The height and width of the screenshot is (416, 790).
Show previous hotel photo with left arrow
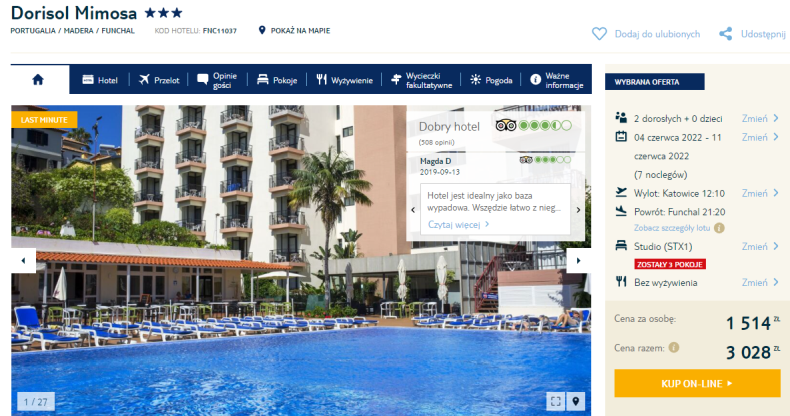tap(23, 260)
